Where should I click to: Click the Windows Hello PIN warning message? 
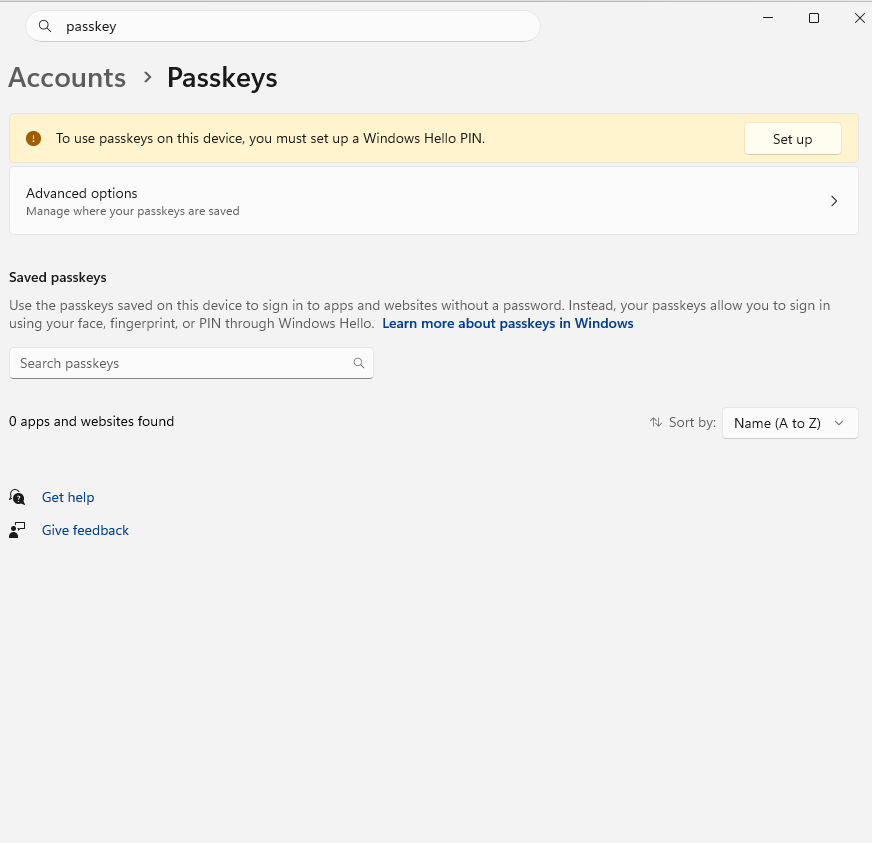coord(270,138)
